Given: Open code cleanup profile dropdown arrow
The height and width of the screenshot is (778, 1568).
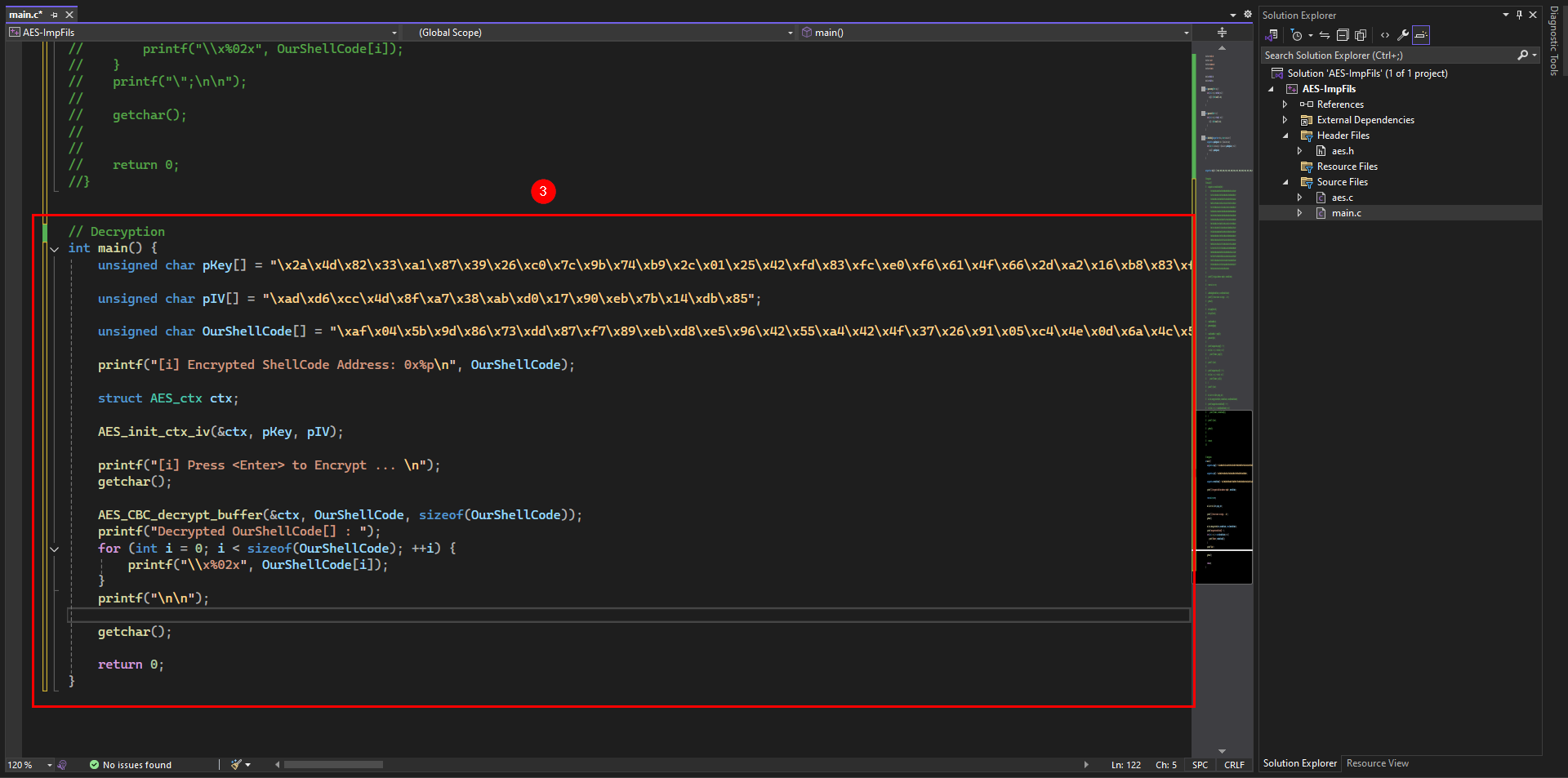Looking at the screenshot, I should pyautogui.click(x=247, y=765).
